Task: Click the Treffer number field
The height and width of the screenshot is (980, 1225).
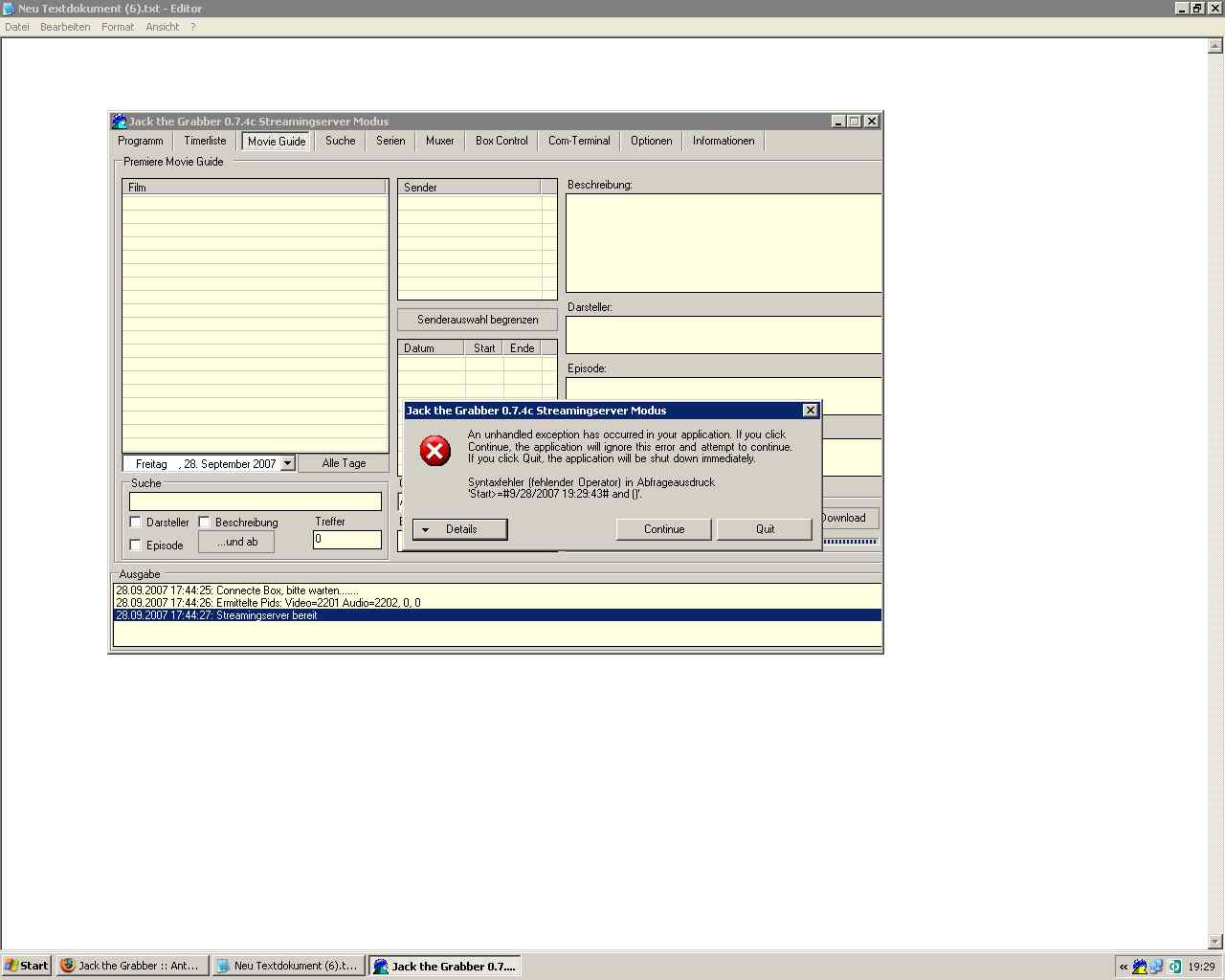Action: [x=347, y=540]
